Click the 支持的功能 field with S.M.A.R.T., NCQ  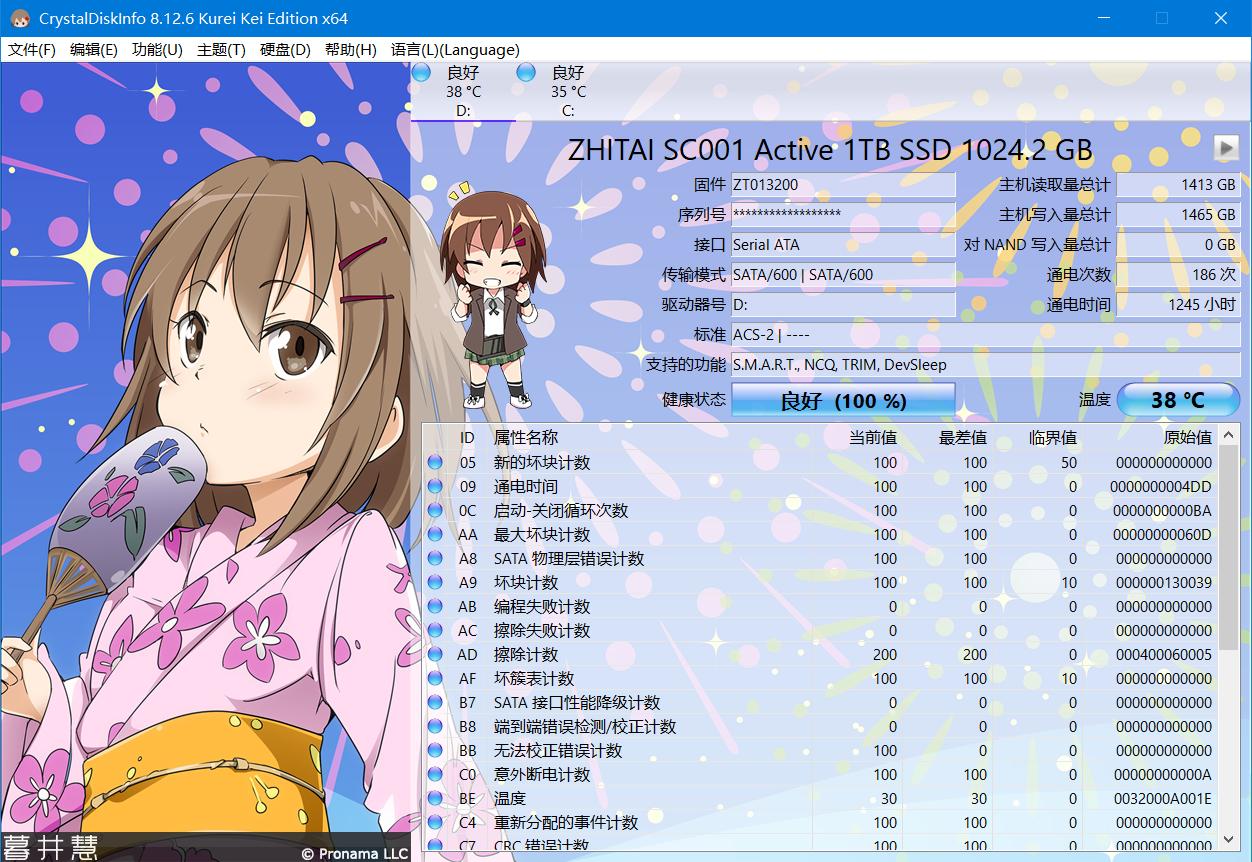tap(985, 365)
